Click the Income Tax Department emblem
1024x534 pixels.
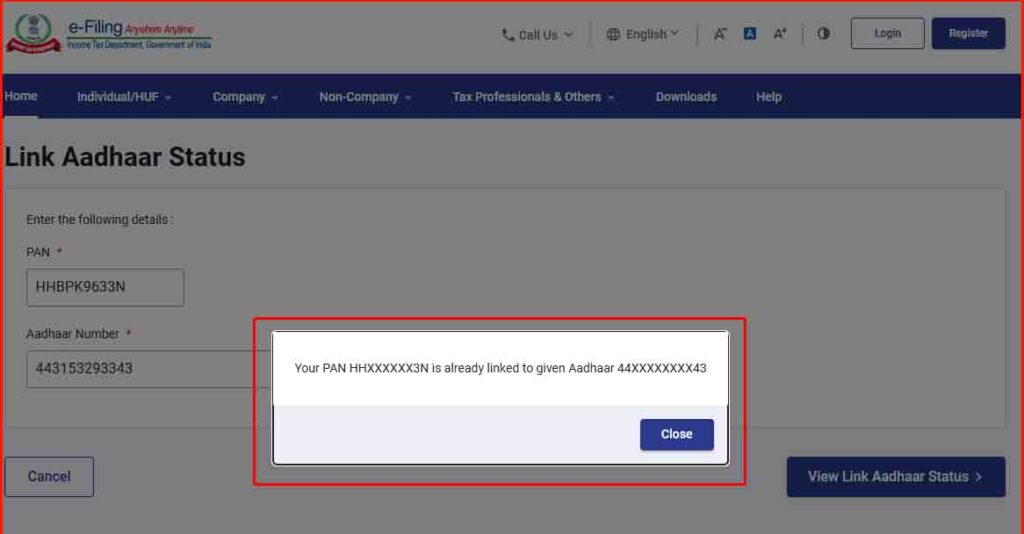[33, 33]
